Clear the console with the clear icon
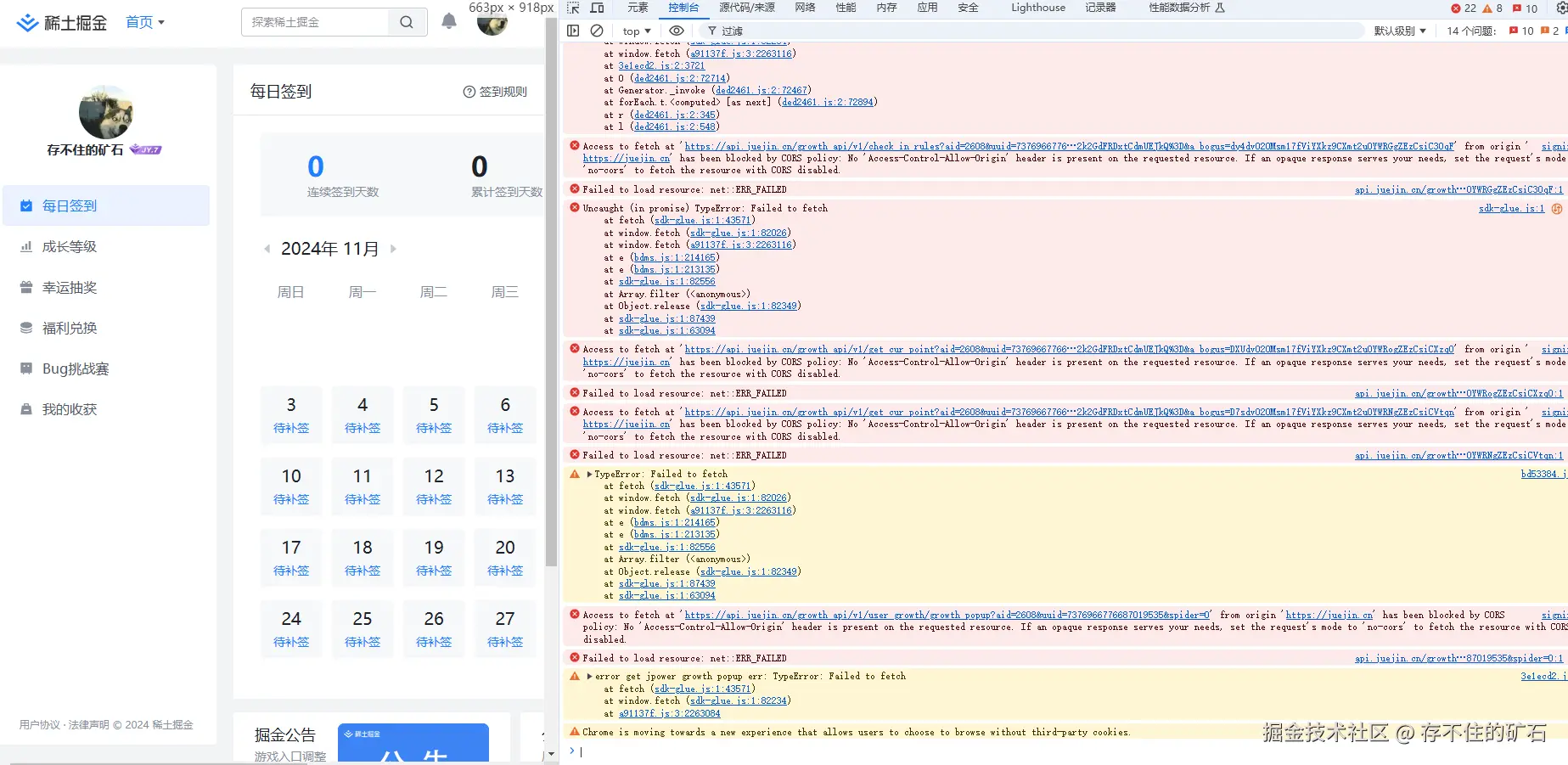 (597, 31)
